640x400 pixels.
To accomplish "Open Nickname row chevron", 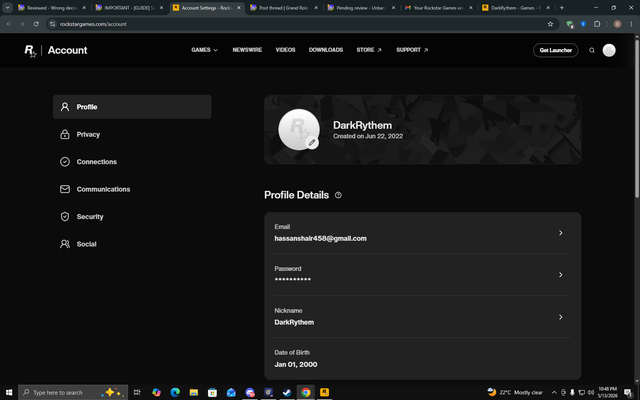I will point(560,317).
